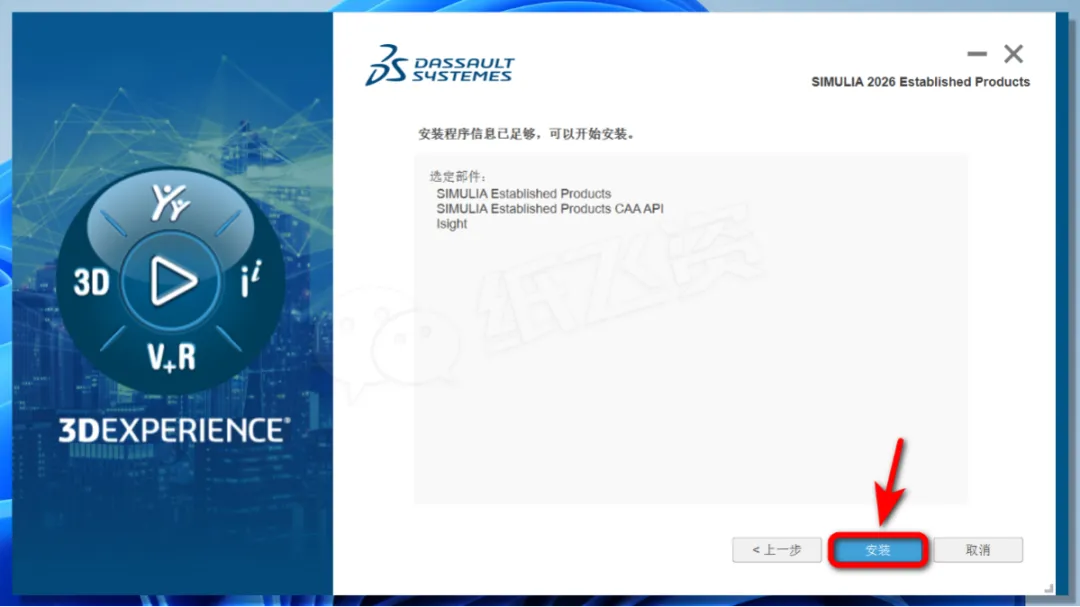Go back with the 上一步 button
This screenshot has width=1080, height=607.
click(x=777, y=550)
